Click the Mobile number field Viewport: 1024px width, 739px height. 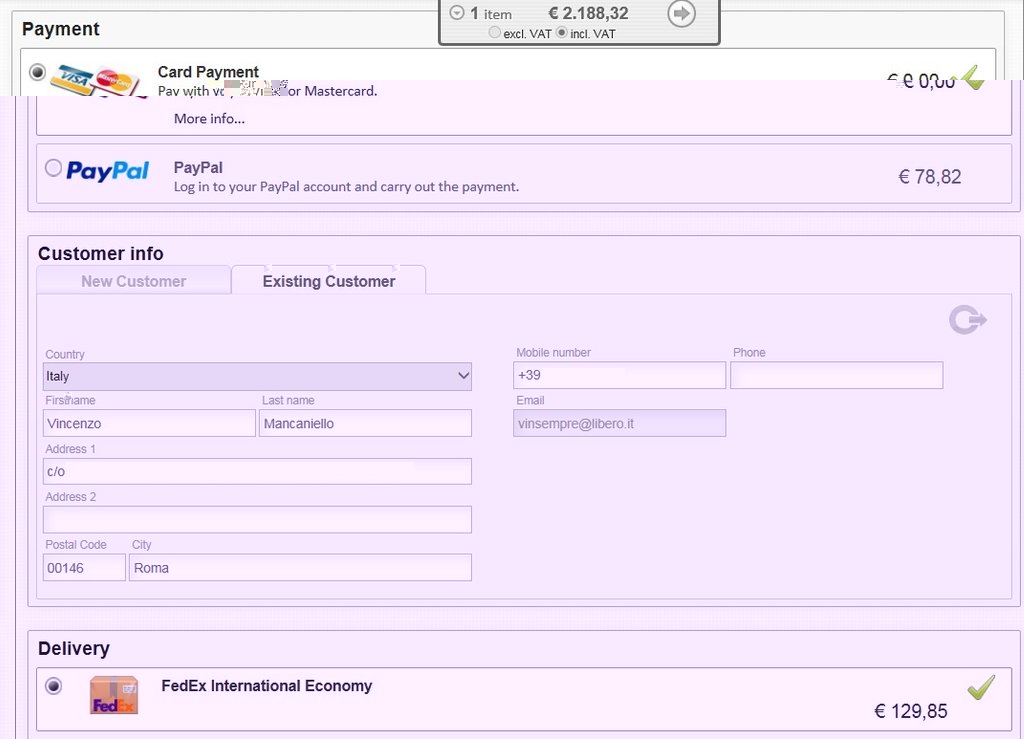[x=620, y=375]
